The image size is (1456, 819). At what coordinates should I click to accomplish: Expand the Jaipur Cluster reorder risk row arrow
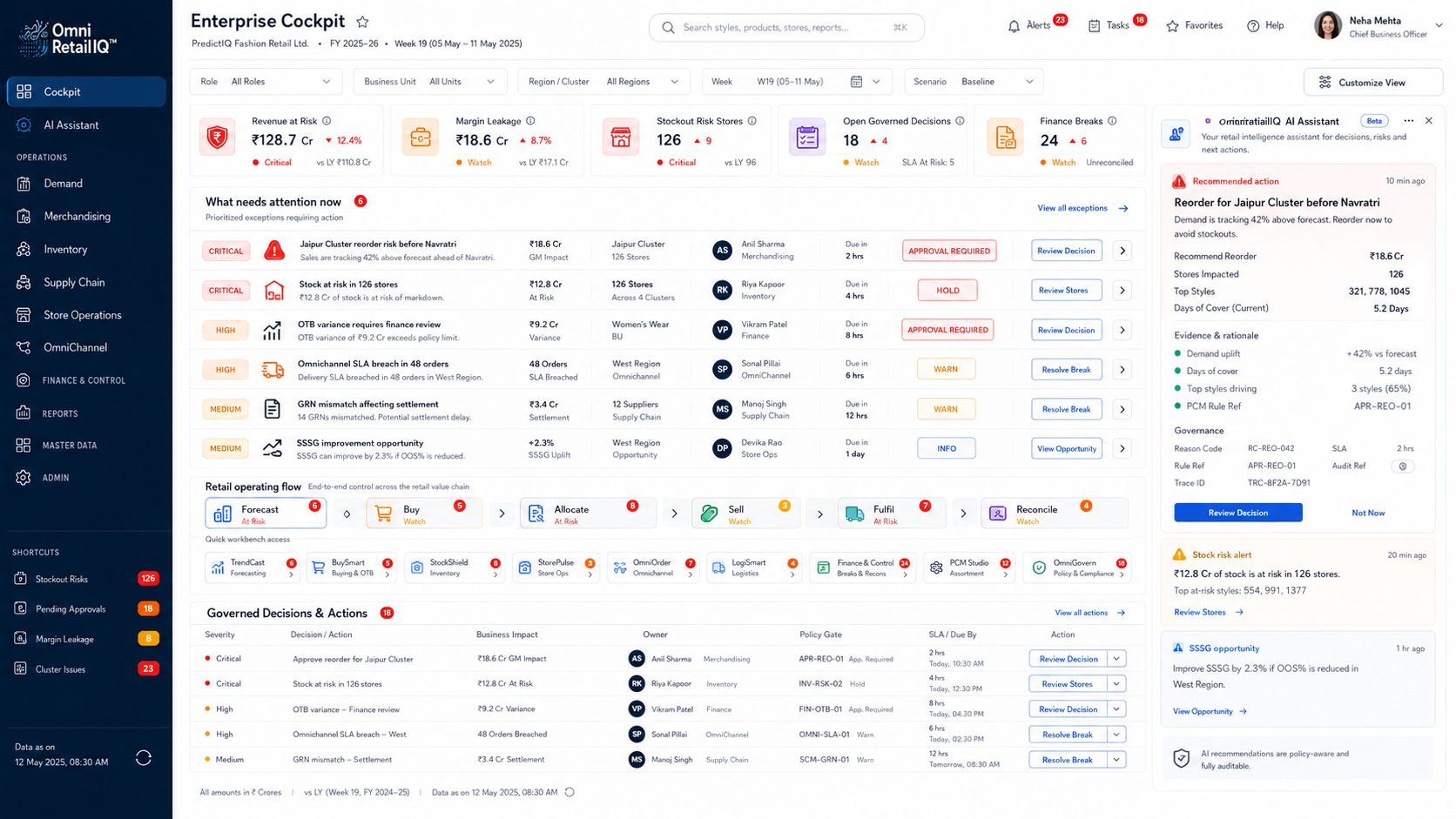[1122, 251]
